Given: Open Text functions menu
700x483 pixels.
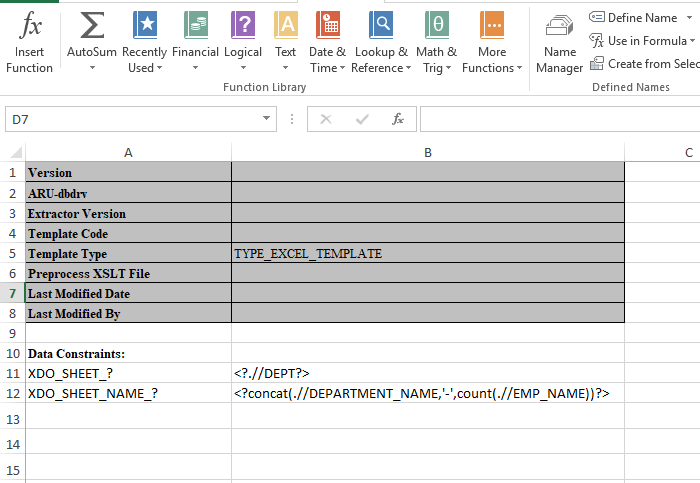Looking at the screenshot, I should point(285,42).
